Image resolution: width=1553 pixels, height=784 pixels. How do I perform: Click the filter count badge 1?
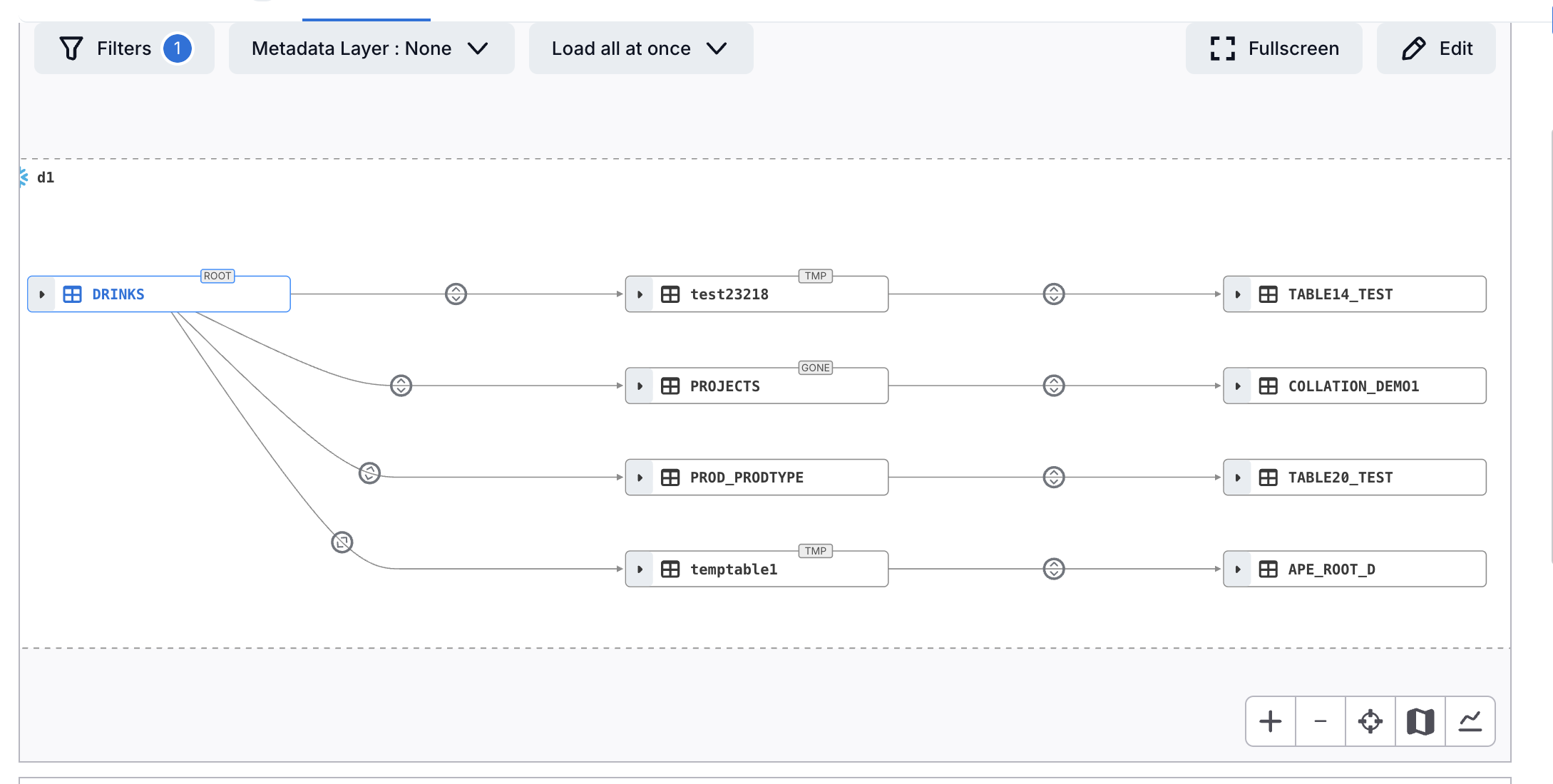pyautogui.click(x=178, y=48)
